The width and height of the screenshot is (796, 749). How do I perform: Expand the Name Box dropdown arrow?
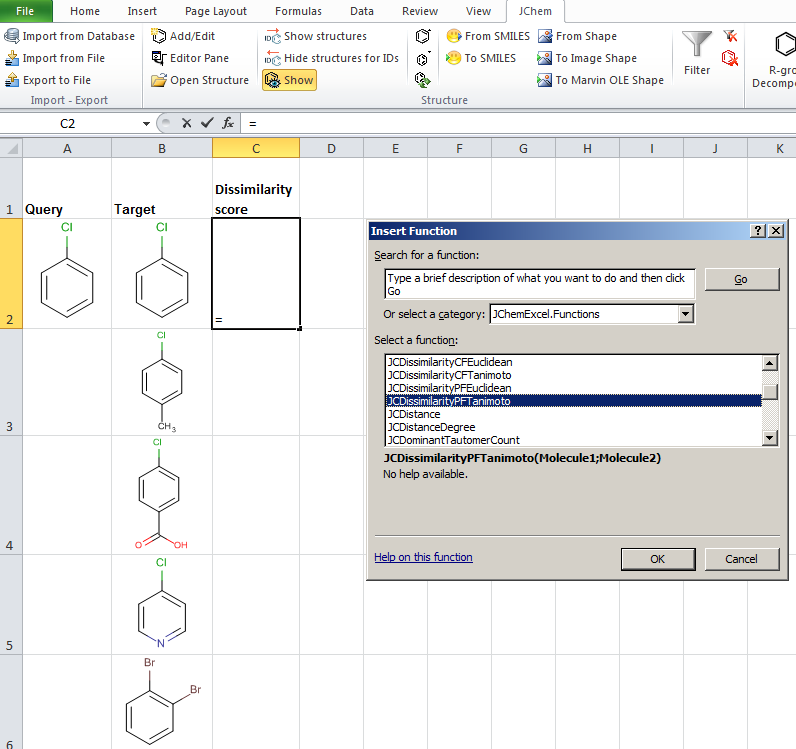tap(148, 123)
